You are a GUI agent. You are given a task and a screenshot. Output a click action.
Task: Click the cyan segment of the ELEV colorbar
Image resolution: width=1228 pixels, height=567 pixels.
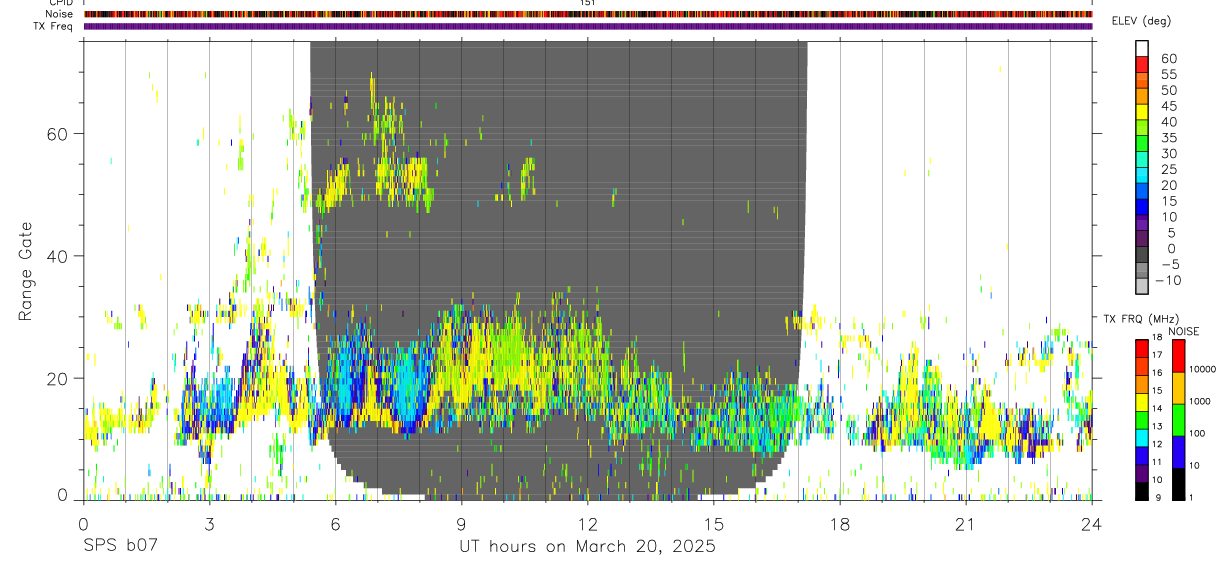(1142, 175)
